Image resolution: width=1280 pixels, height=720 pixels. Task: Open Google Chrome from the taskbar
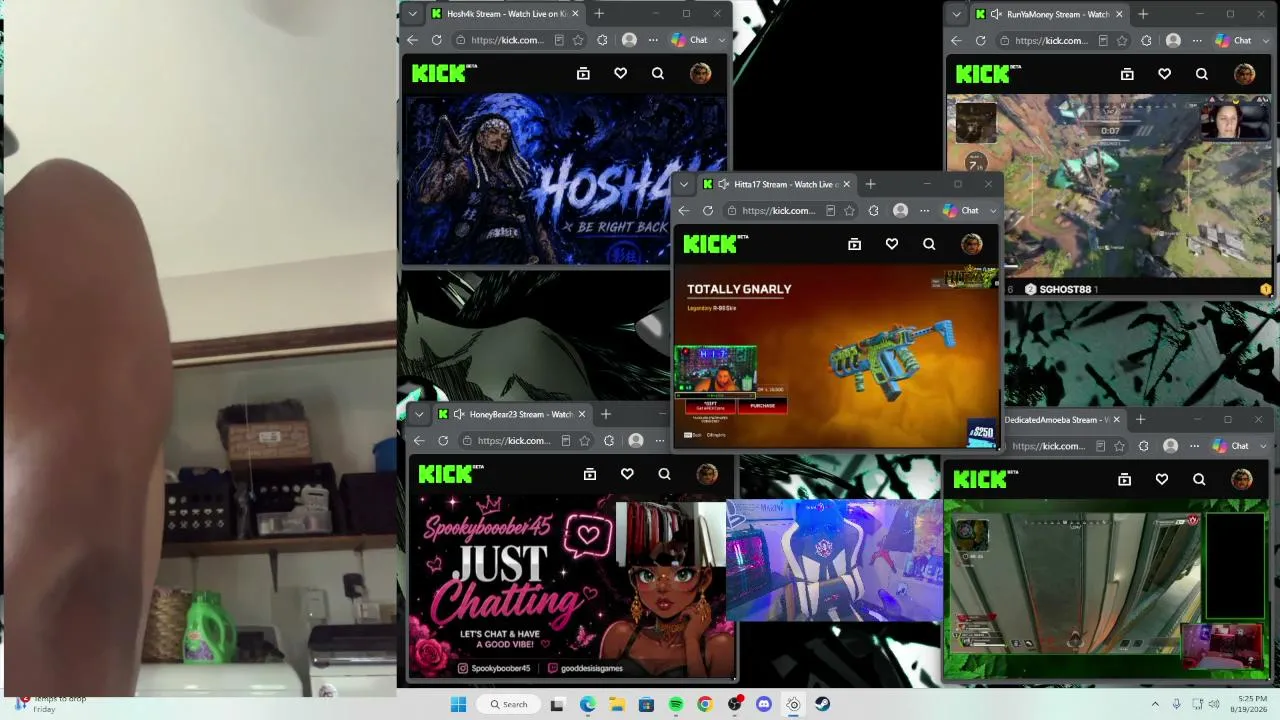(705, 704)
